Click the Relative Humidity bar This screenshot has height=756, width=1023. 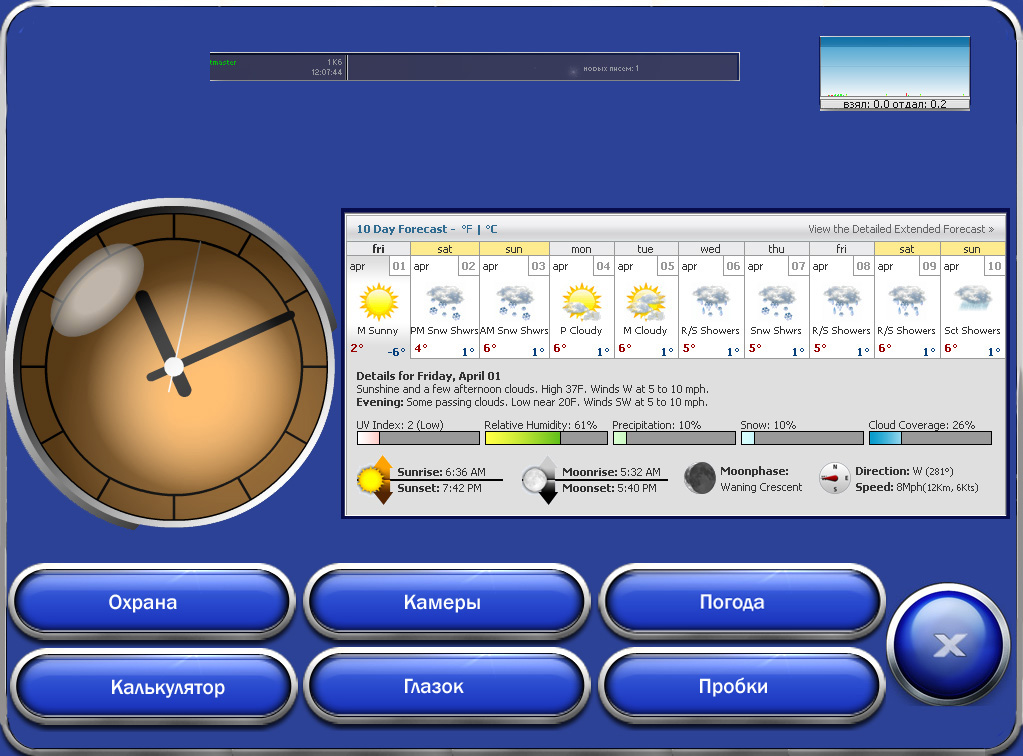pyautogui.click(x=546, y=438)
